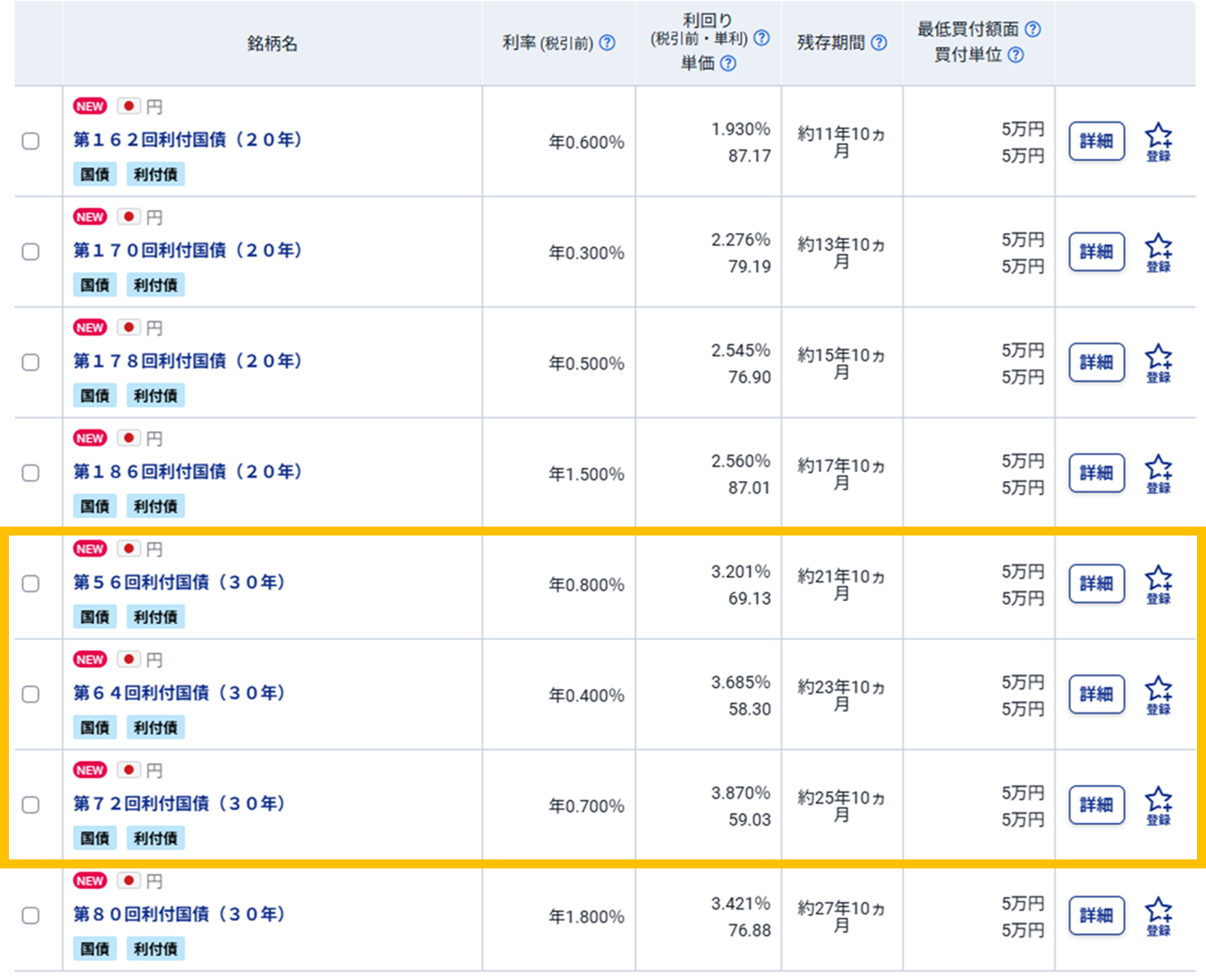Image resolution: width=1206 pixels, height=980 pixels.
Task: Click the help icon beside 最低買付額面
Action: [1033, 29]
